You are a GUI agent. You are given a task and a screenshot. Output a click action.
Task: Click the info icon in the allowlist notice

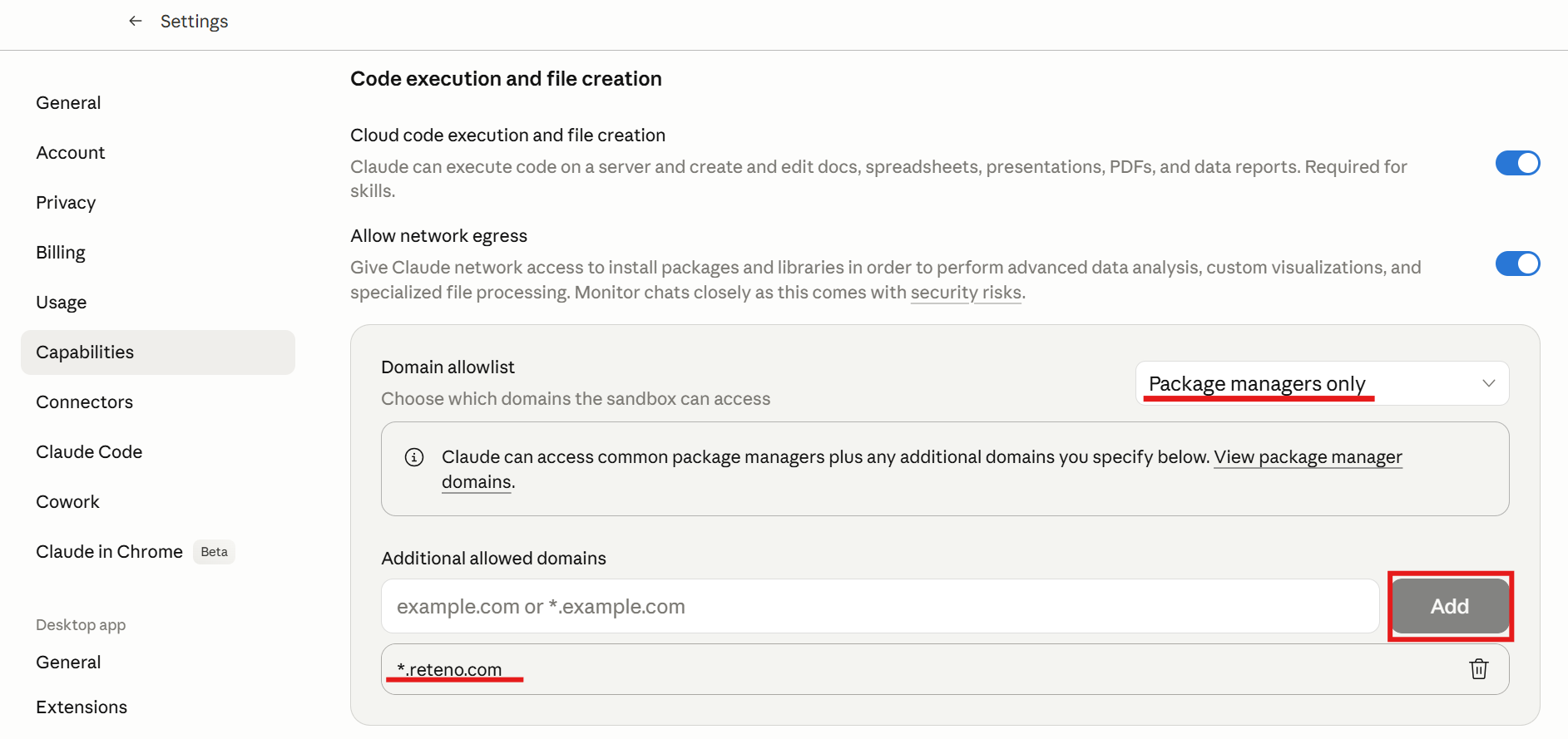coord(414,457)
